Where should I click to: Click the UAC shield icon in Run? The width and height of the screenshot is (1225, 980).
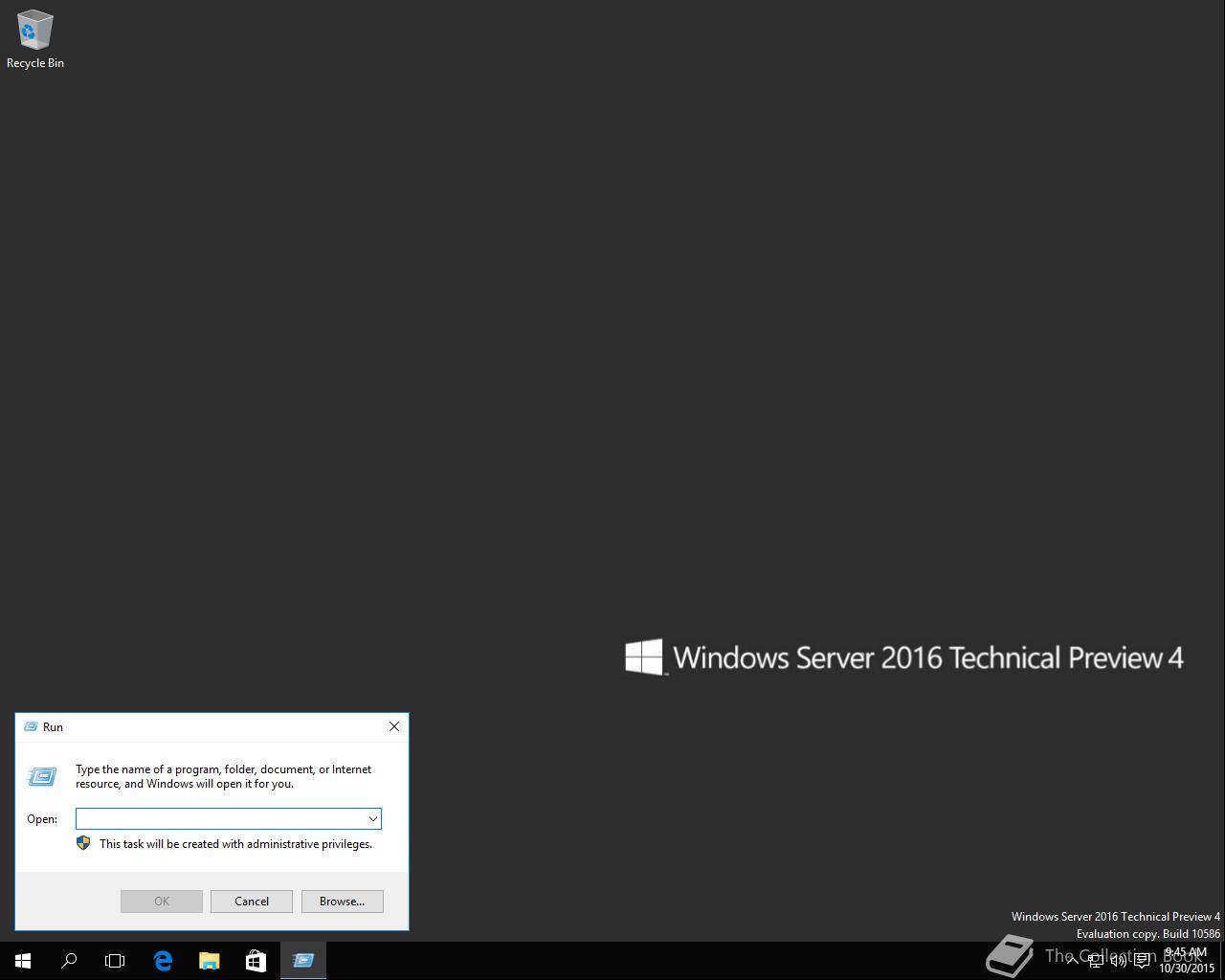(x=83, y=843)
